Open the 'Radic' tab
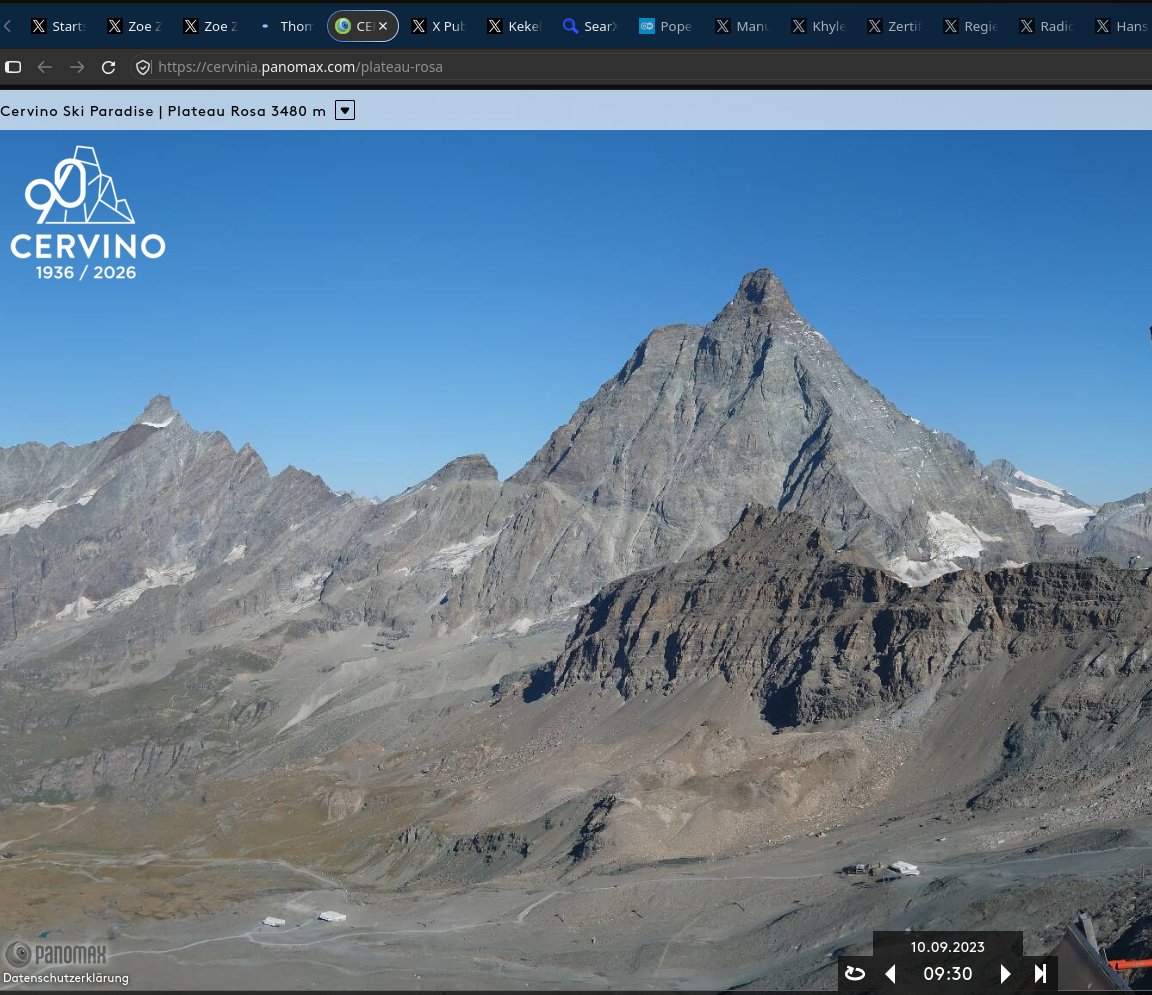Screen dimensions: 1152x995 tap(1046, 26)
